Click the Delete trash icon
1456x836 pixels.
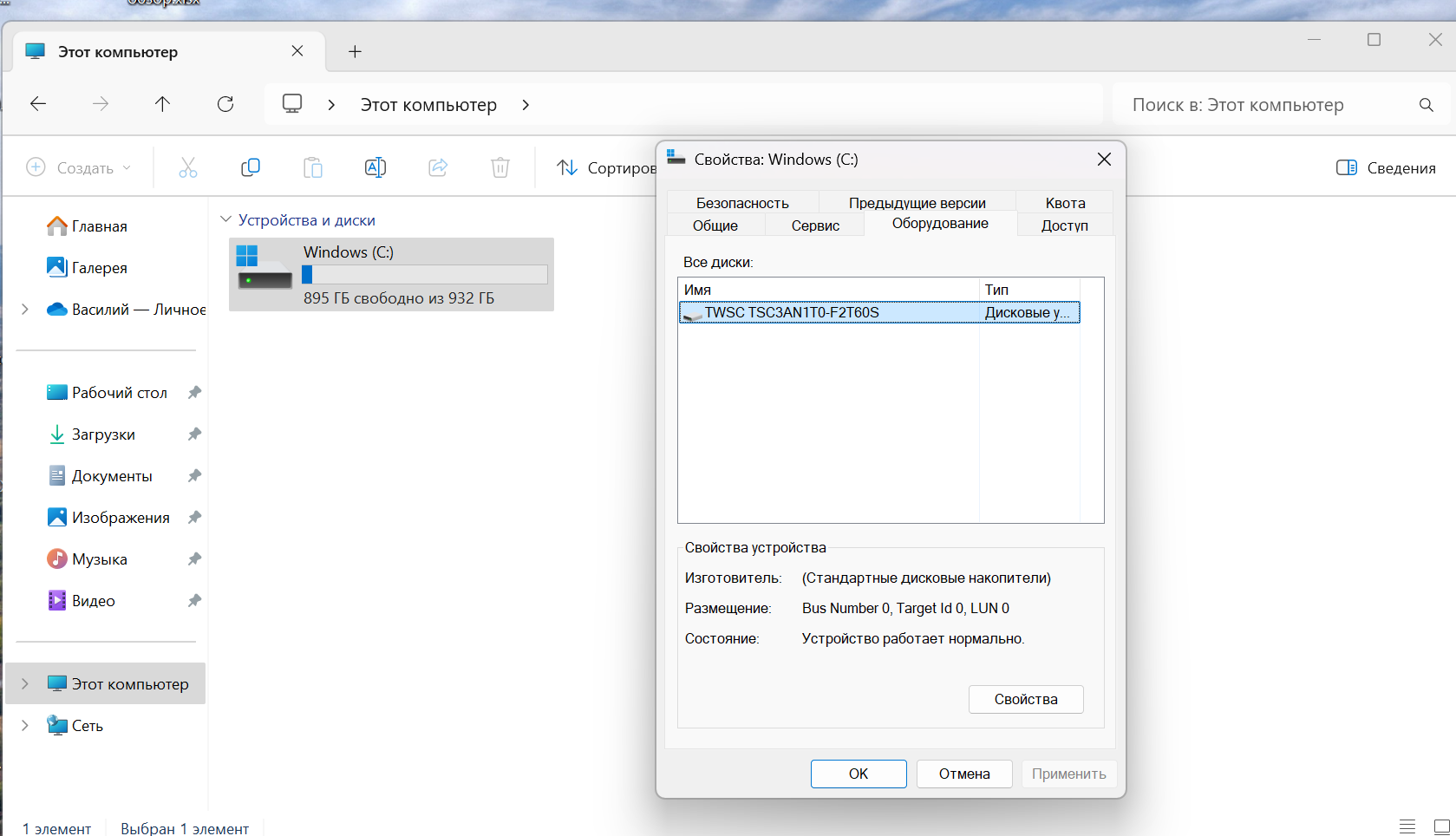[x=500, y=167]
